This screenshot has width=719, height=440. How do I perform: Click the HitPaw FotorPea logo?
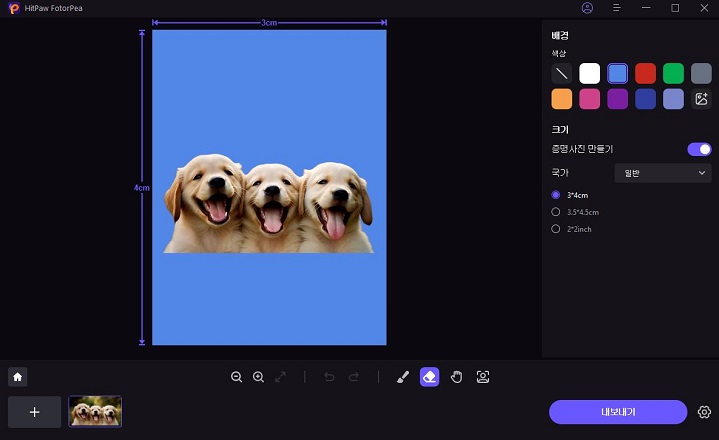tap(14, 8)
